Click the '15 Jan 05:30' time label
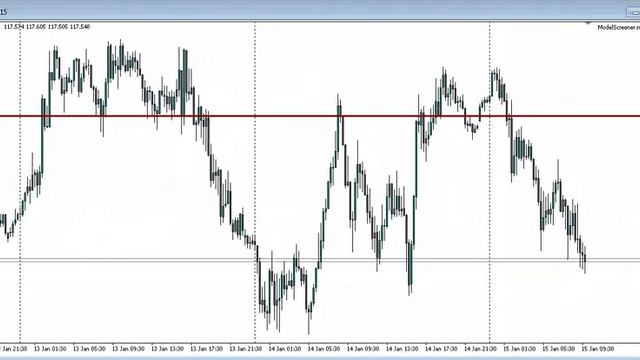 (558, 349)
